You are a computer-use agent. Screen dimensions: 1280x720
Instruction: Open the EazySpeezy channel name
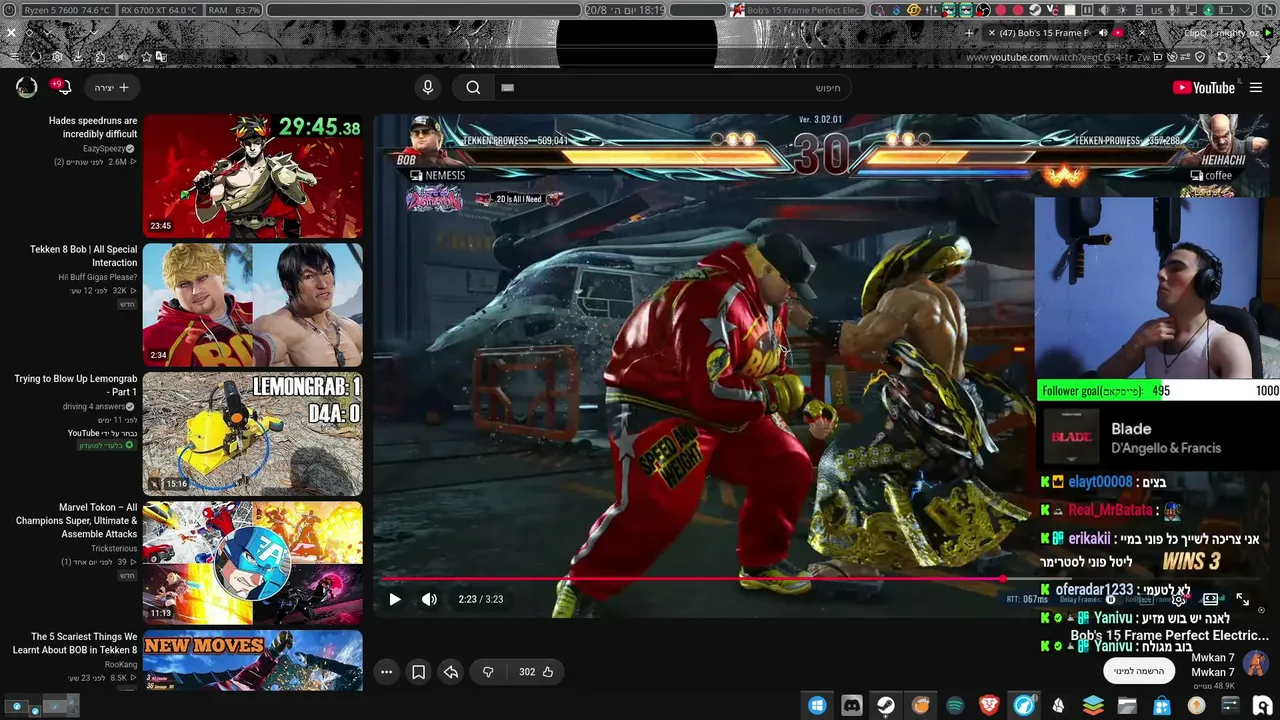pos(104,148)
